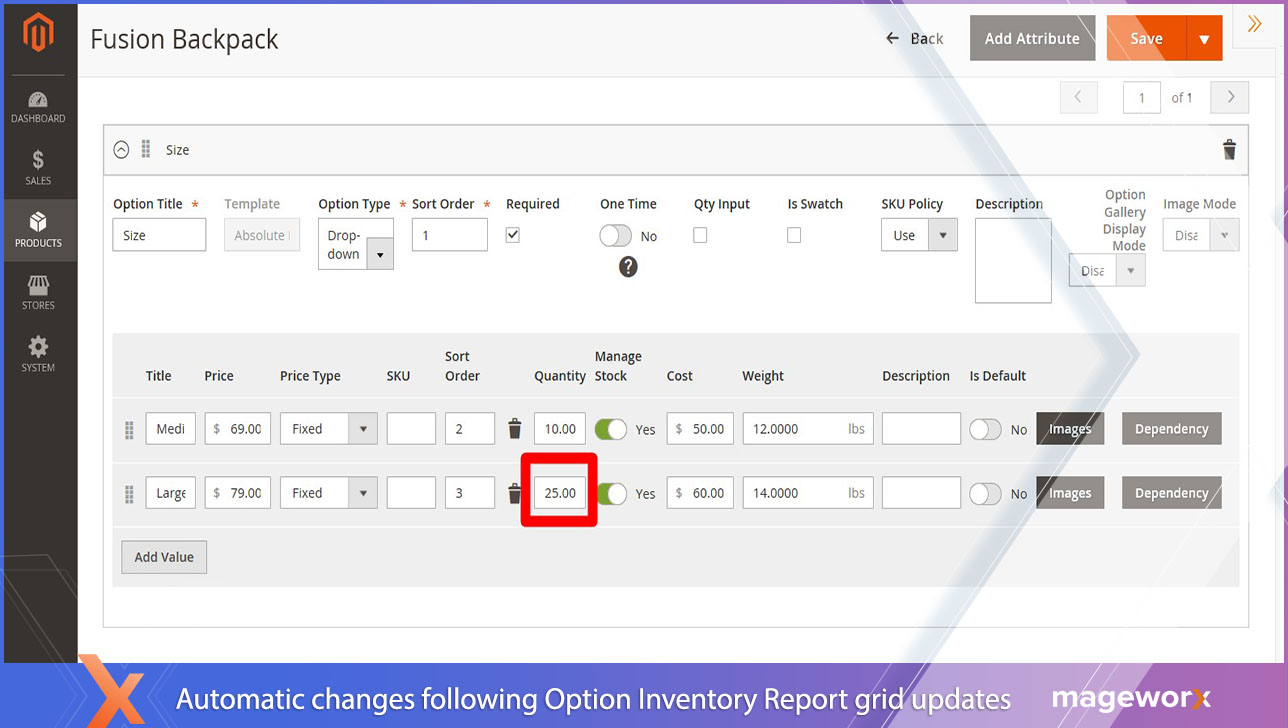Enable Is Default for the Medi row
Screen dimensions: 1288x728
point(985,428)
